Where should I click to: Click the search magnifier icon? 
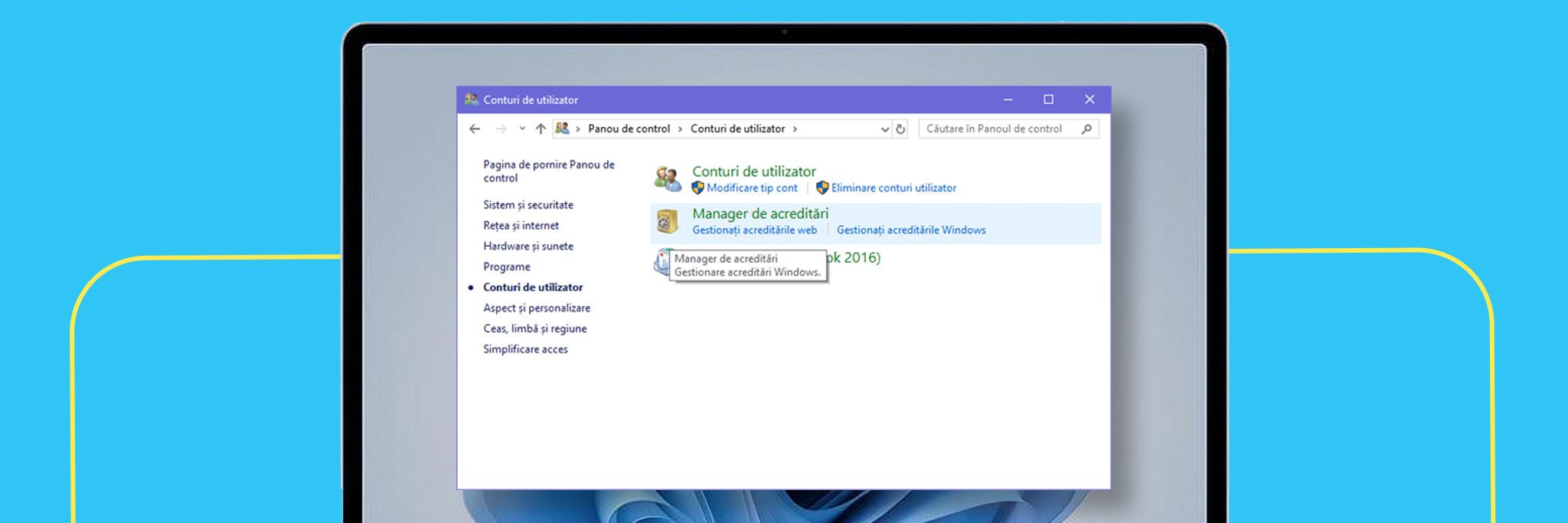pos(1086,129)
